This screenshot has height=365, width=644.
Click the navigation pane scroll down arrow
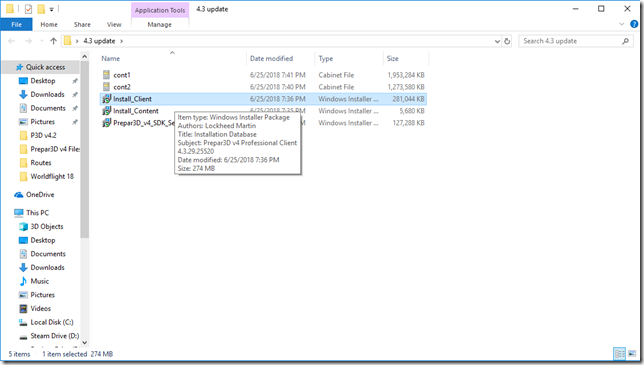[x=85, y=342]
